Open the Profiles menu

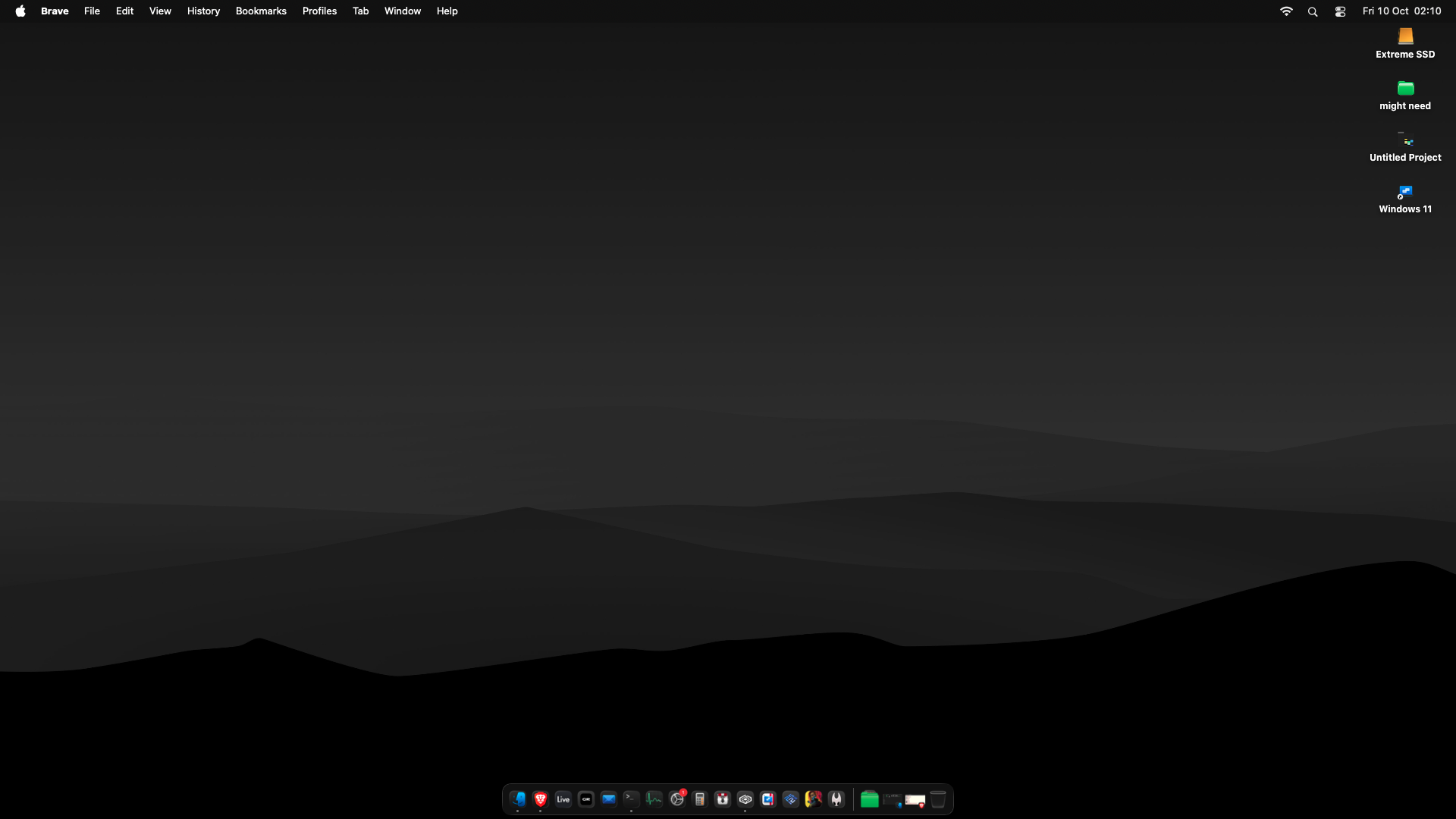(x=319, y=11)
